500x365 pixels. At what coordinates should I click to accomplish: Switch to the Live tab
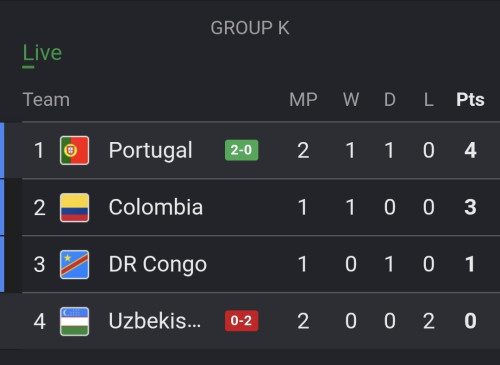[x=42, y=53]
